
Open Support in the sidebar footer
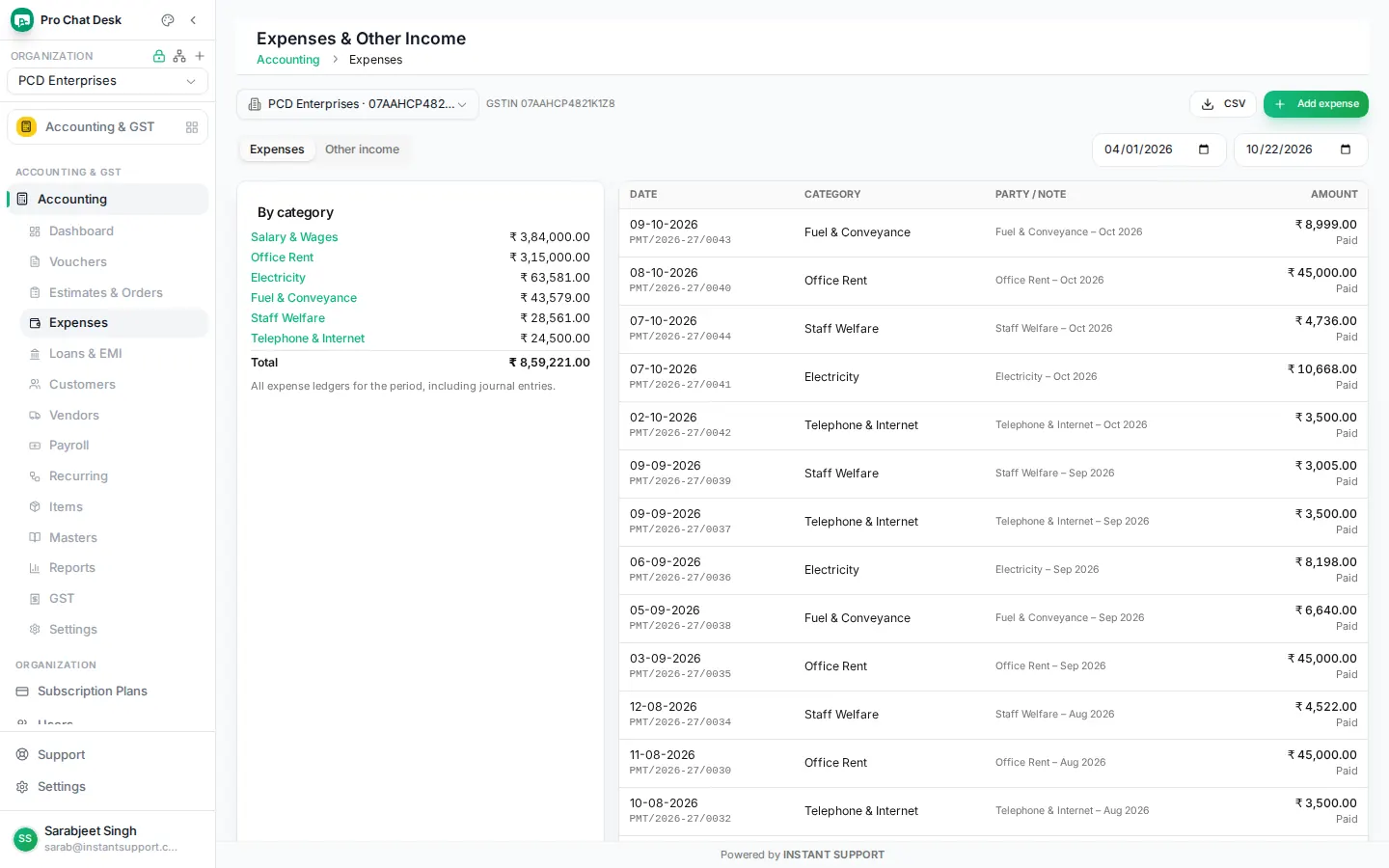pyautogui.click(x=107, y=755)
